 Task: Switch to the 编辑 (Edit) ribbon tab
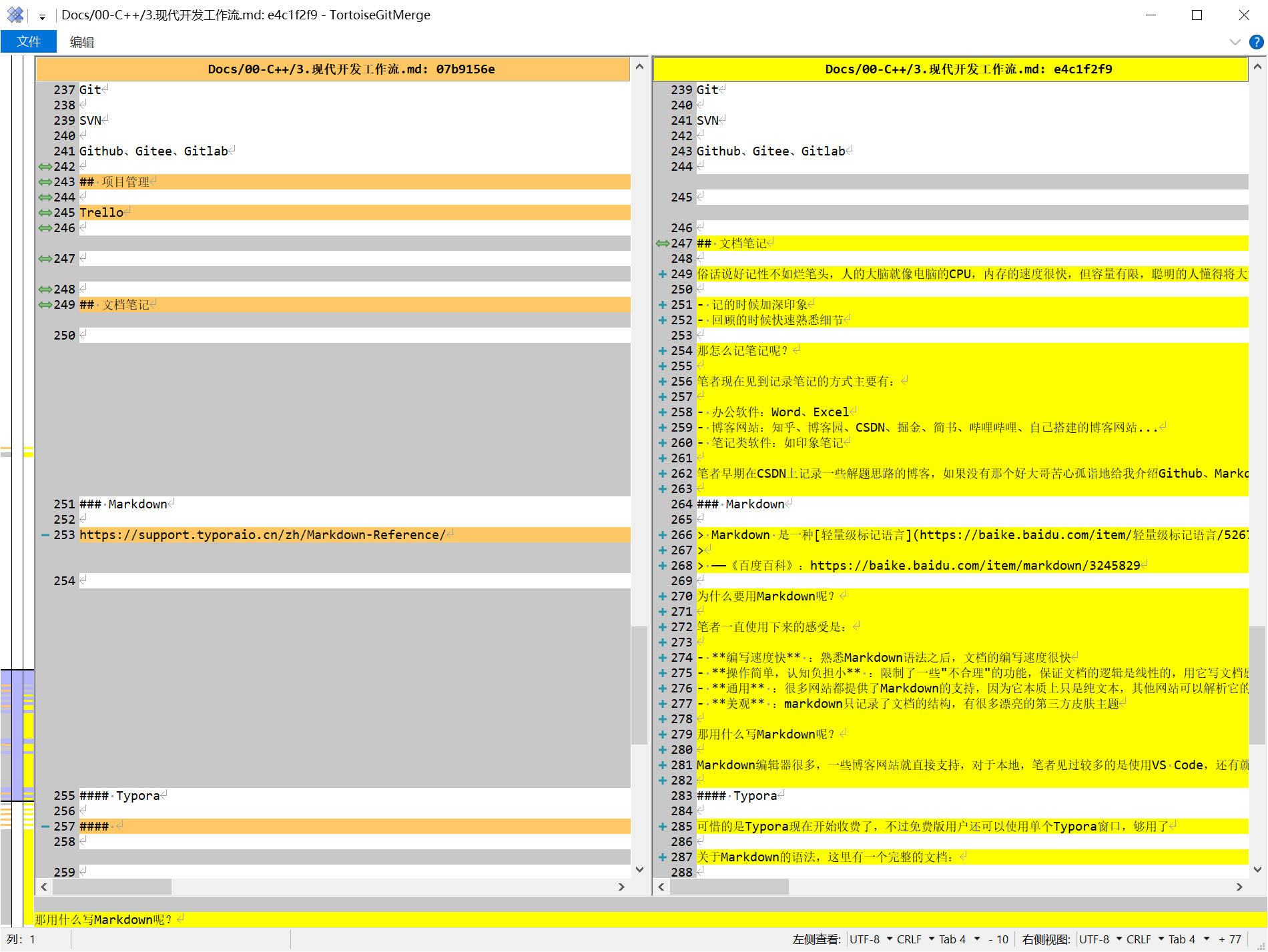tap(82, 42)
